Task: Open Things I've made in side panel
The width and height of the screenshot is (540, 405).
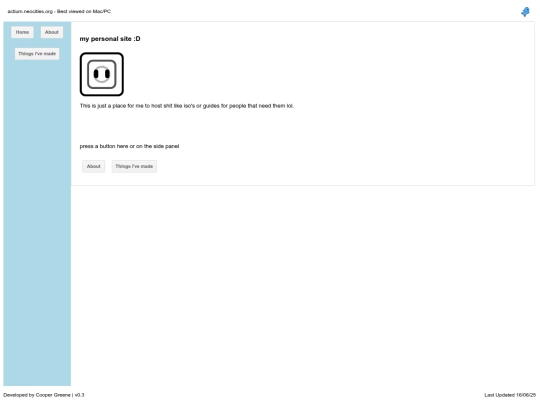Action: (37, 54)
